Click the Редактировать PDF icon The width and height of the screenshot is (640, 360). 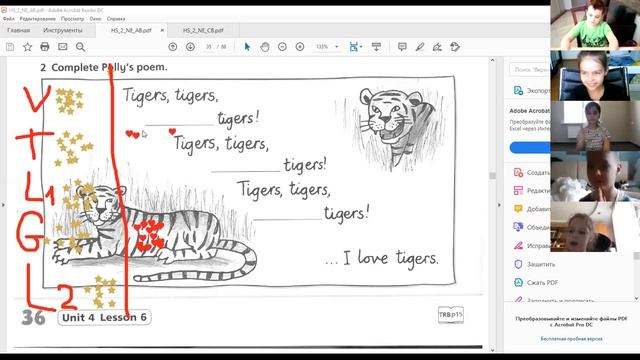click(x=518, y=191)
